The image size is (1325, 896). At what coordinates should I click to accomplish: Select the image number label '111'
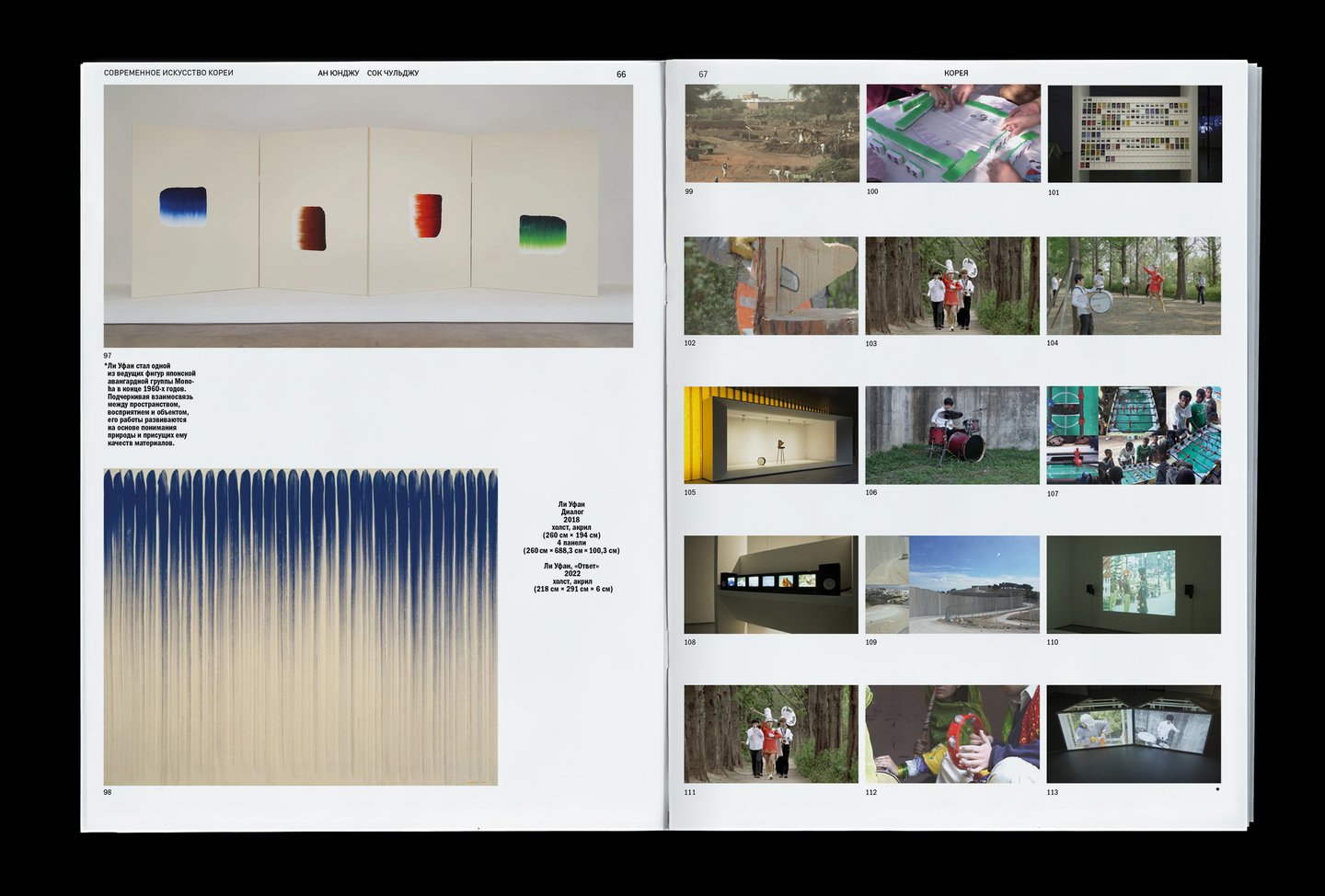(690, 792)
